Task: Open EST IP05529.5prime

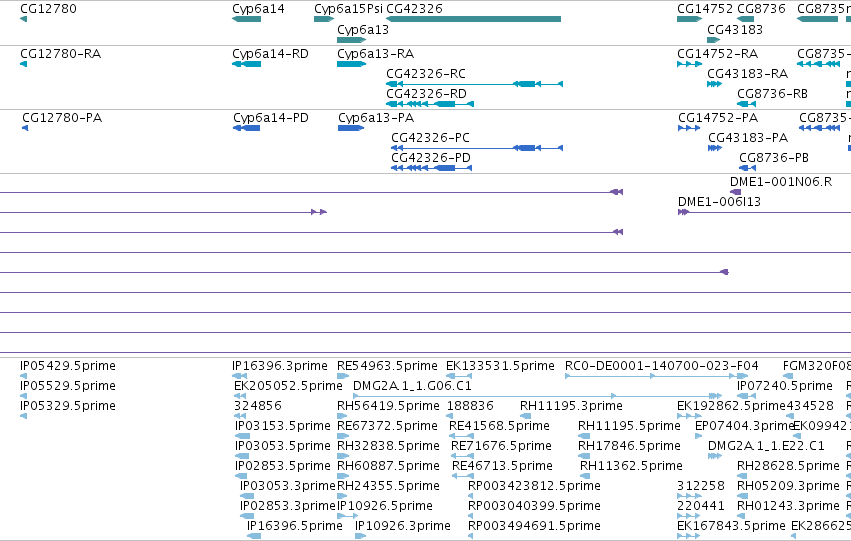Action: 68,386
